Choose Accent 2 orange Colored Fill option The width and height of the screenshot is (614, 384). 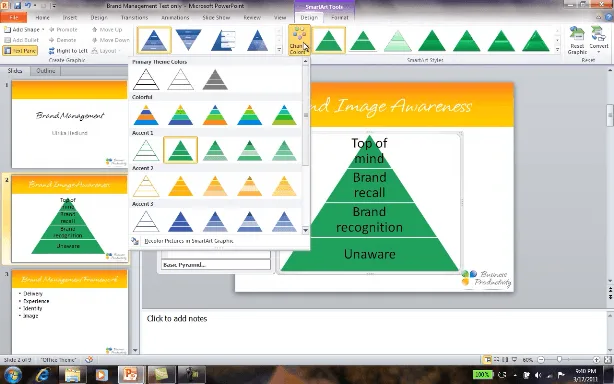pos(181,186)
